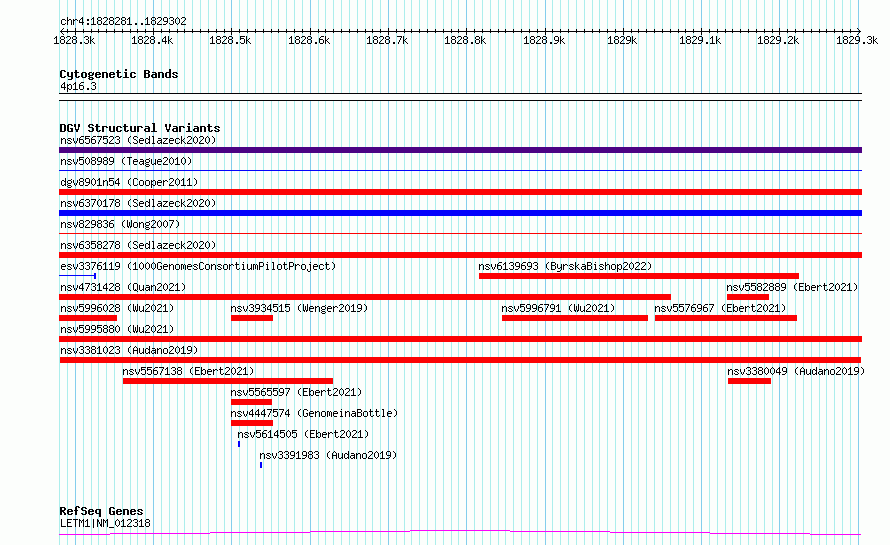Click the 1828.8k ruler tick label
The width and height of the screenshot is (890, 545).
tap(465, 40)
